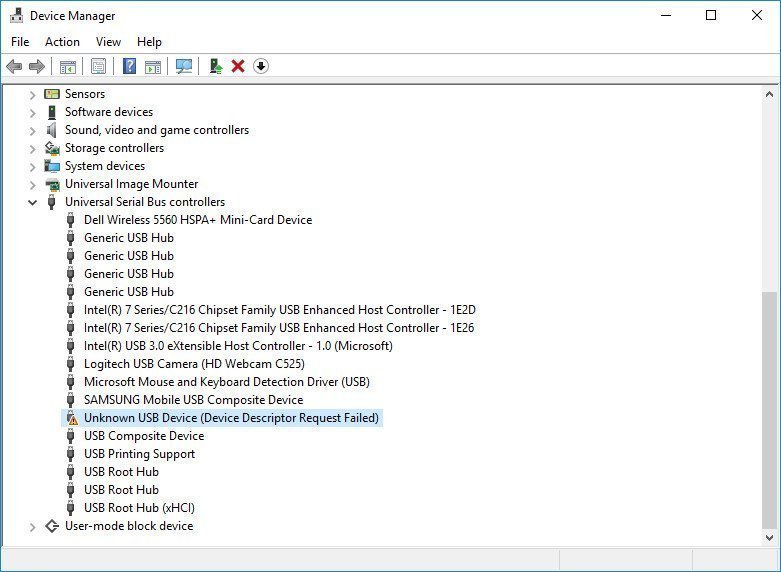
Task: Select Intel USB Enhanced Host Controller - 1E2D
Action: (279, 310)
